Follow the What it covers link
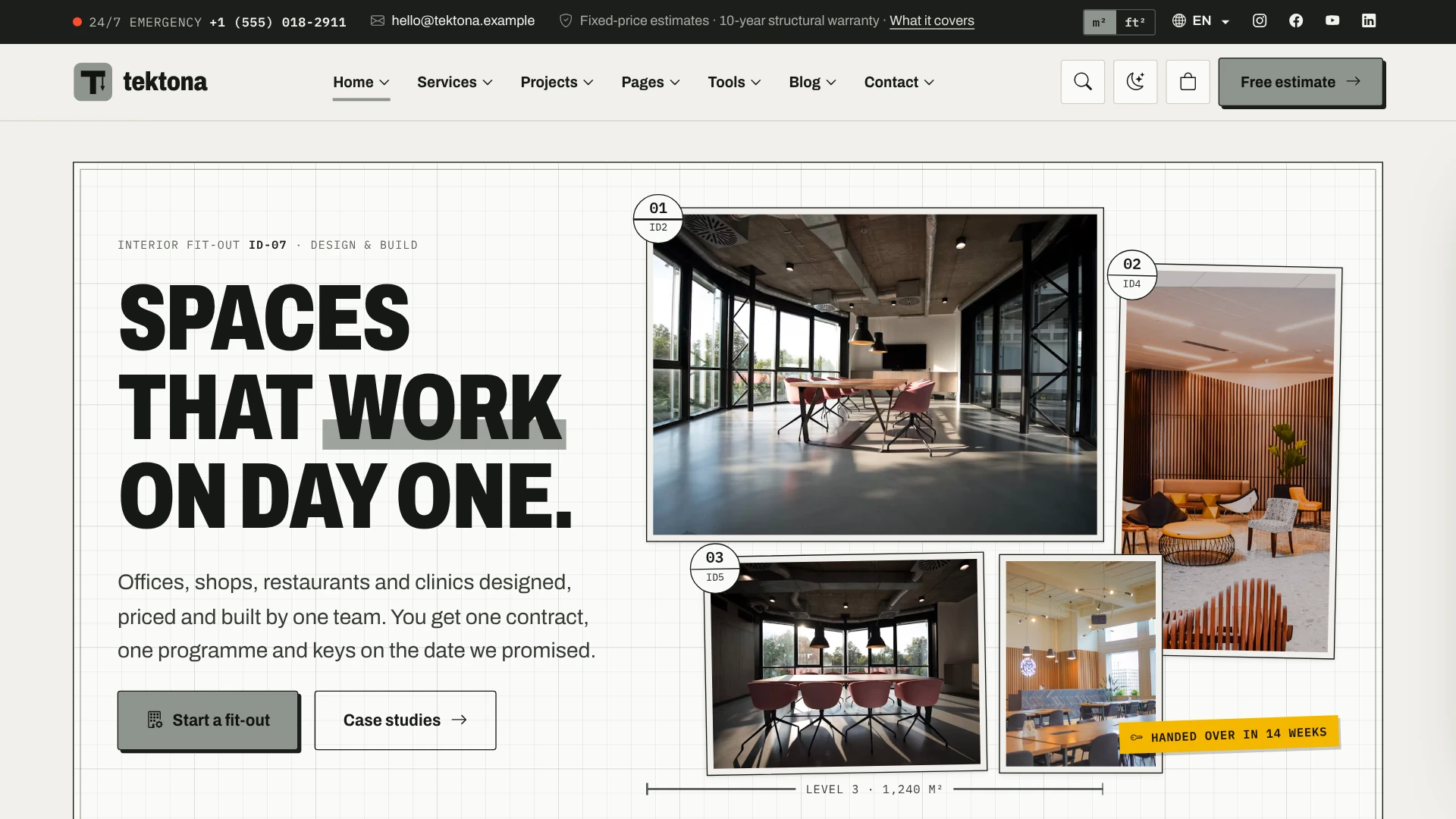Viewport: 1456px width, 819px height. coord(931,21)
